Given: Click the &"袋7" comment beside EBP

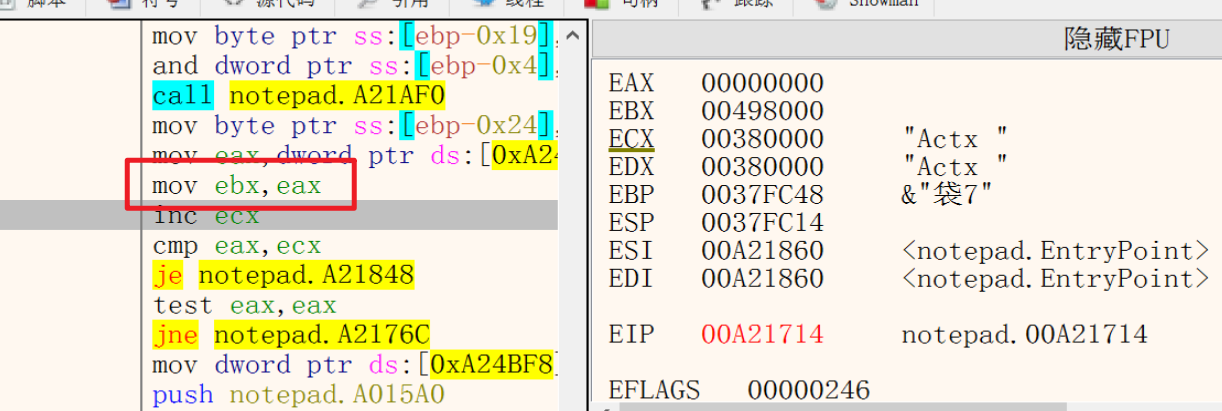Looking at the screenshot, I should 948,194.
